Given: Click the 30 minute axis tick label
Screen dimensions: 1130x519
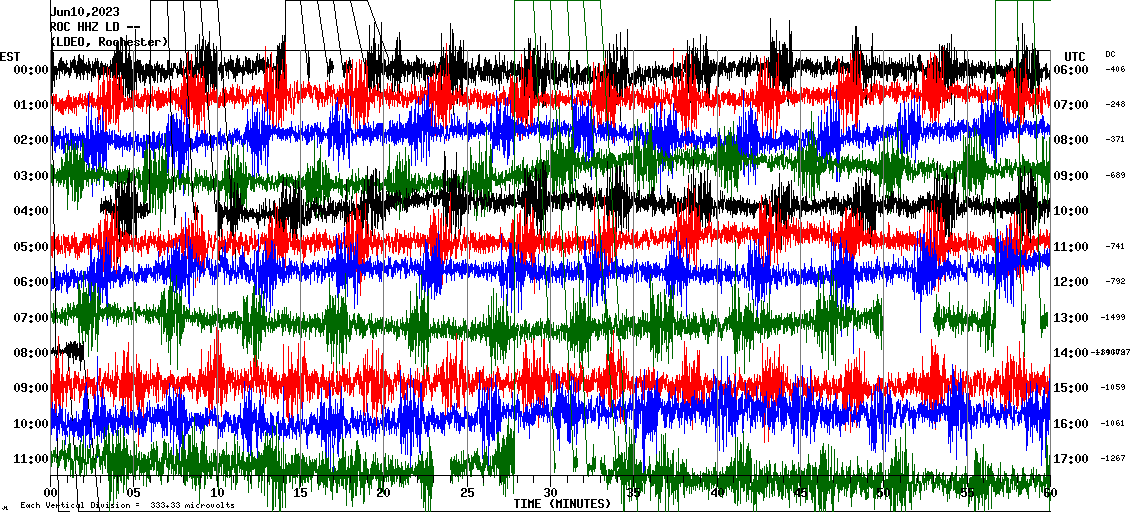Looking at the screenshot, I should [x=551, y=493].
